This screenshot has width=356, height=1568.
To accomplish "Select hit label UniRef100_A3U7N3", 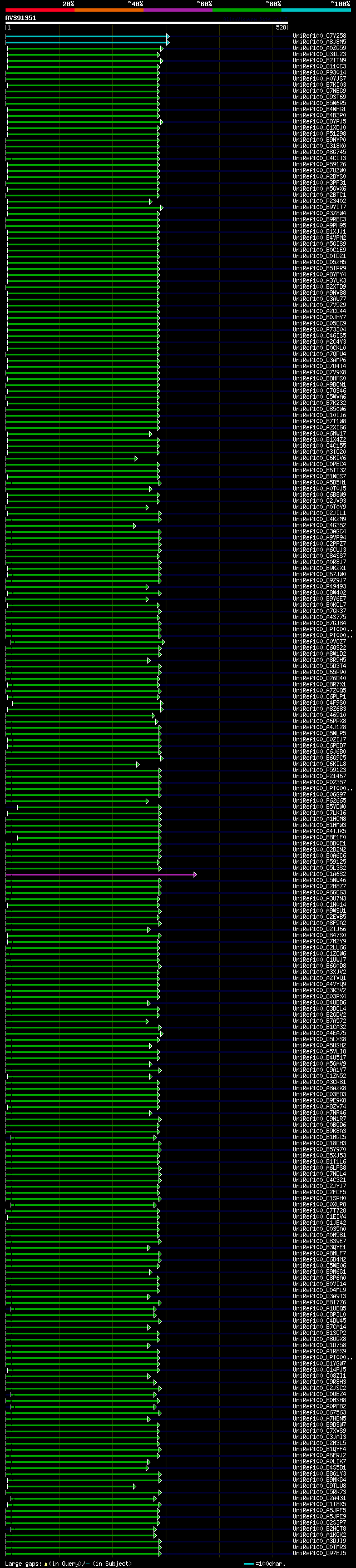I will pos(319,898).
